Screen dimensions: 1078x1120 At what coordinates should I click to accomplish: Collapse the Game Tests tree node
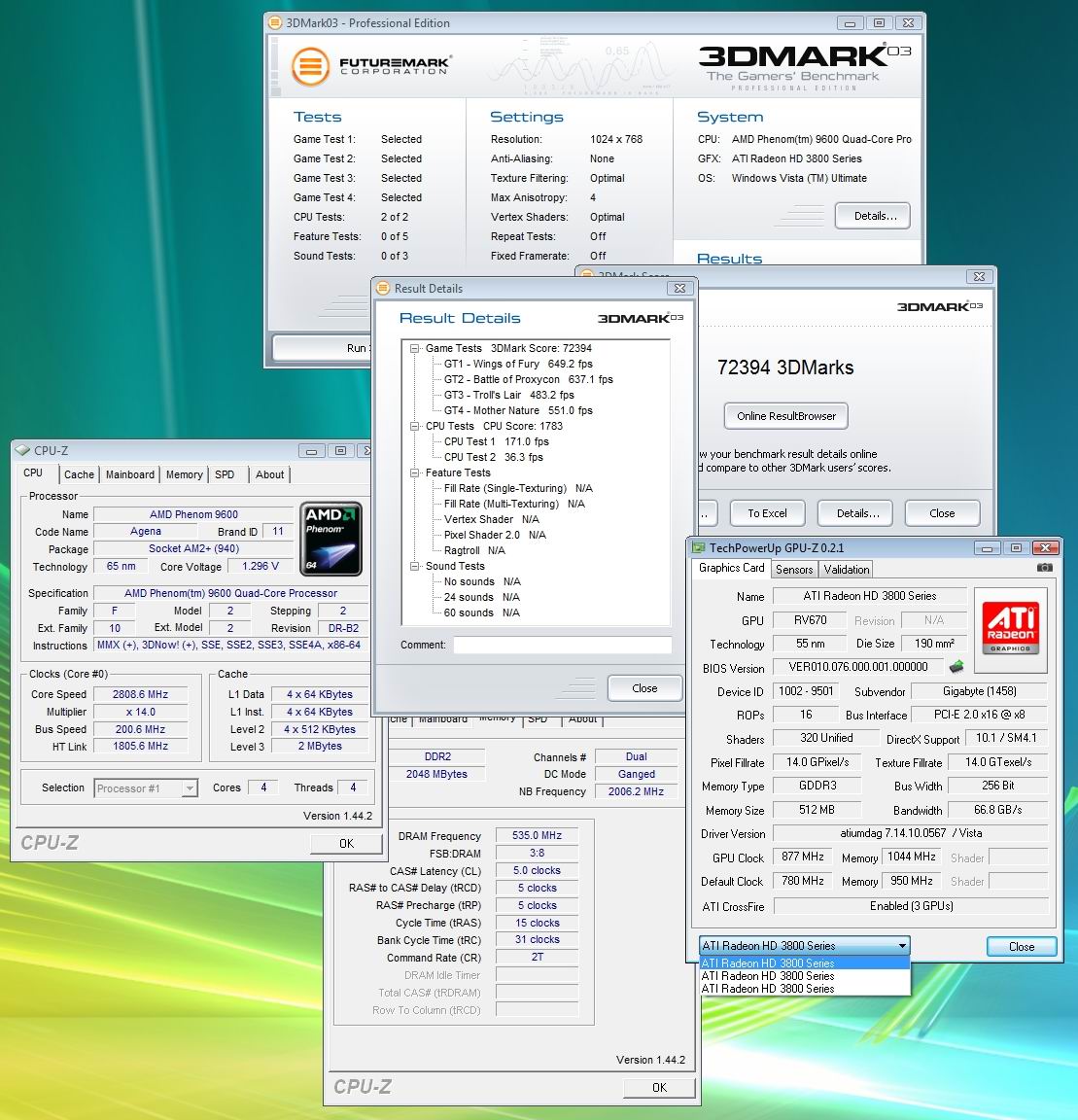click(x=414, y=349)
